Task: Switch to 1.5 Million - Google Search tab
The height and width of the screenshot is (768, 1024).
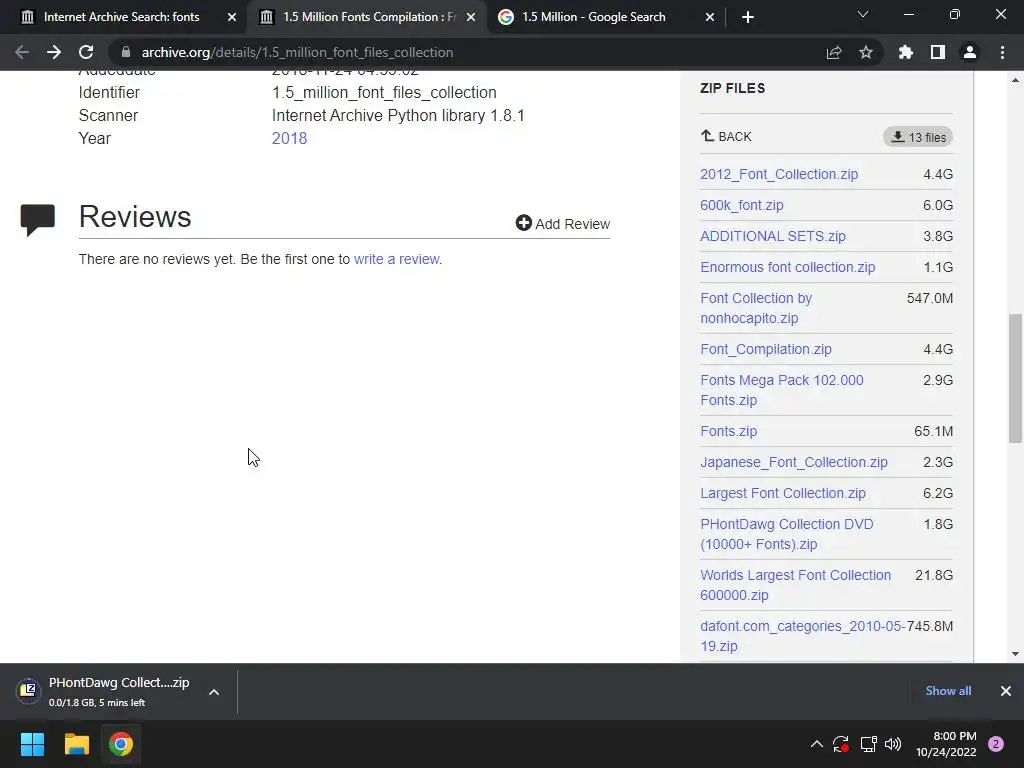Action: 594,17
